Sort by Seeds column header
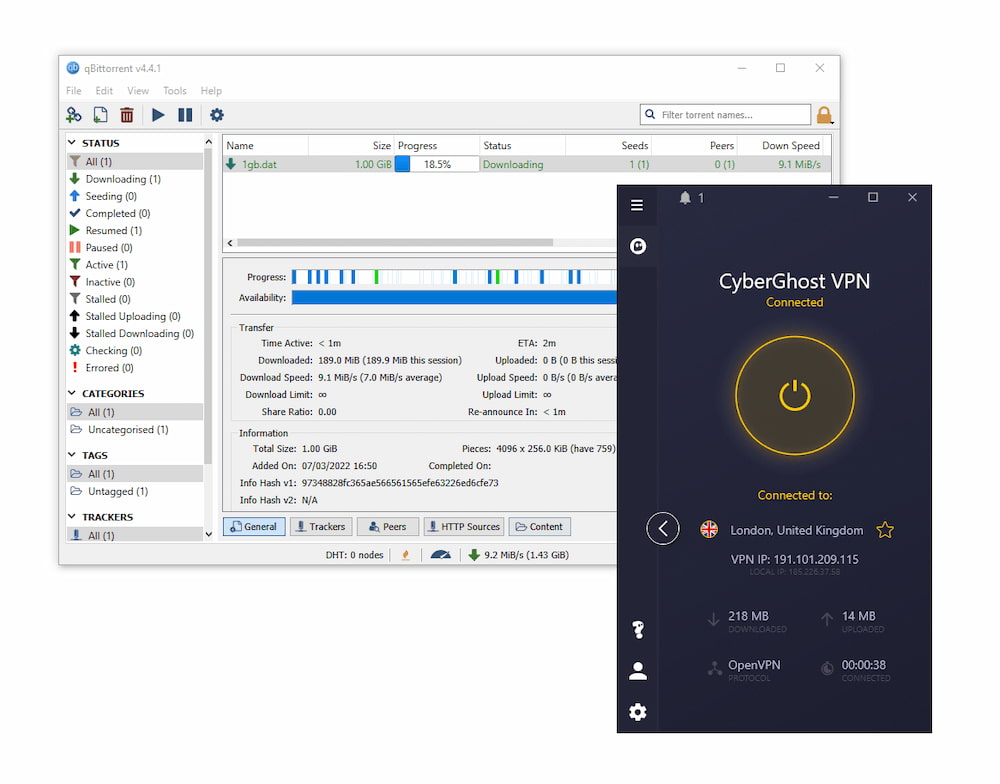1000x784 pixels. click(x=608, y=145)
